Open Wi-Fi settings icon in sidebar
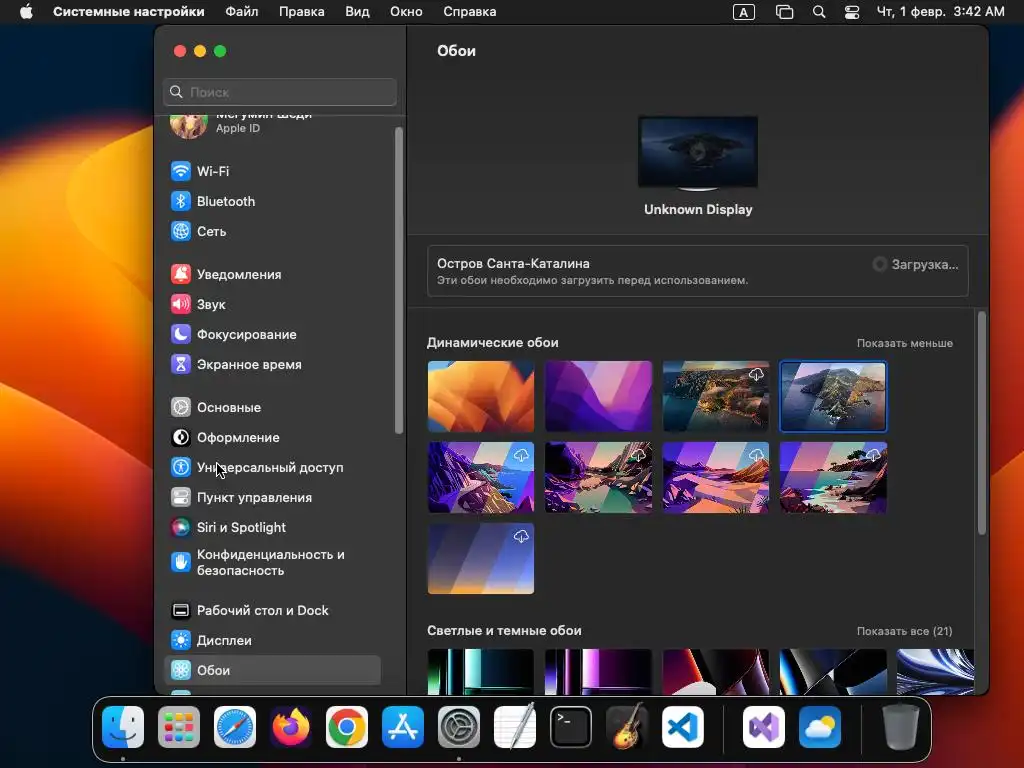 [181, 171]
